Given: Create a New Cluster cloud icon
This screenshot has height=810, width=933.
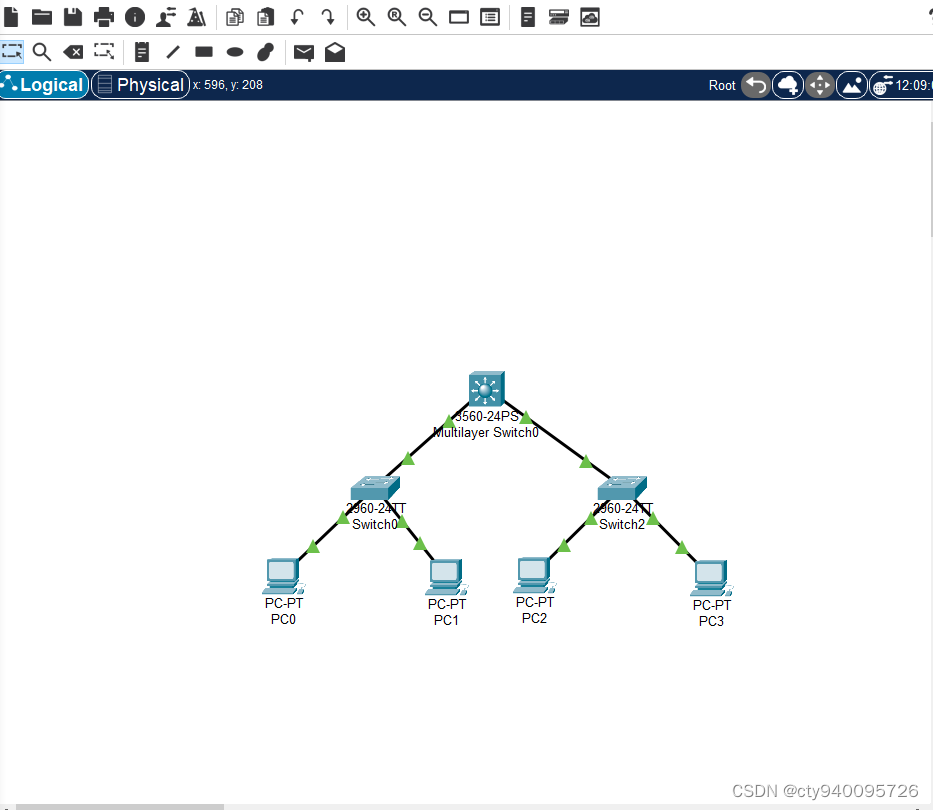Looking at the screenshot, I should [x=788, y=85].
